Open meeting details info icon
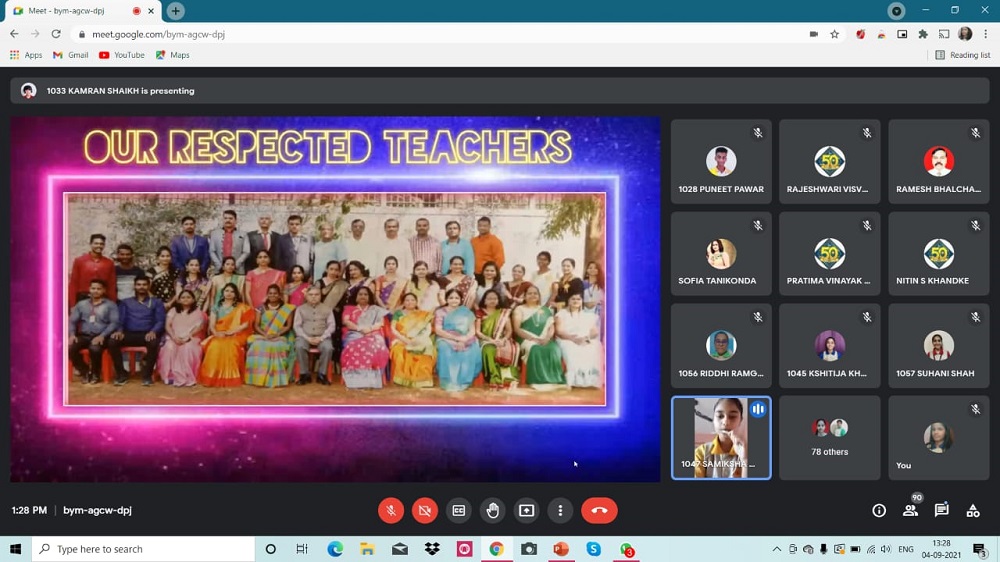Screen dimensions: 1000x562 879,510
